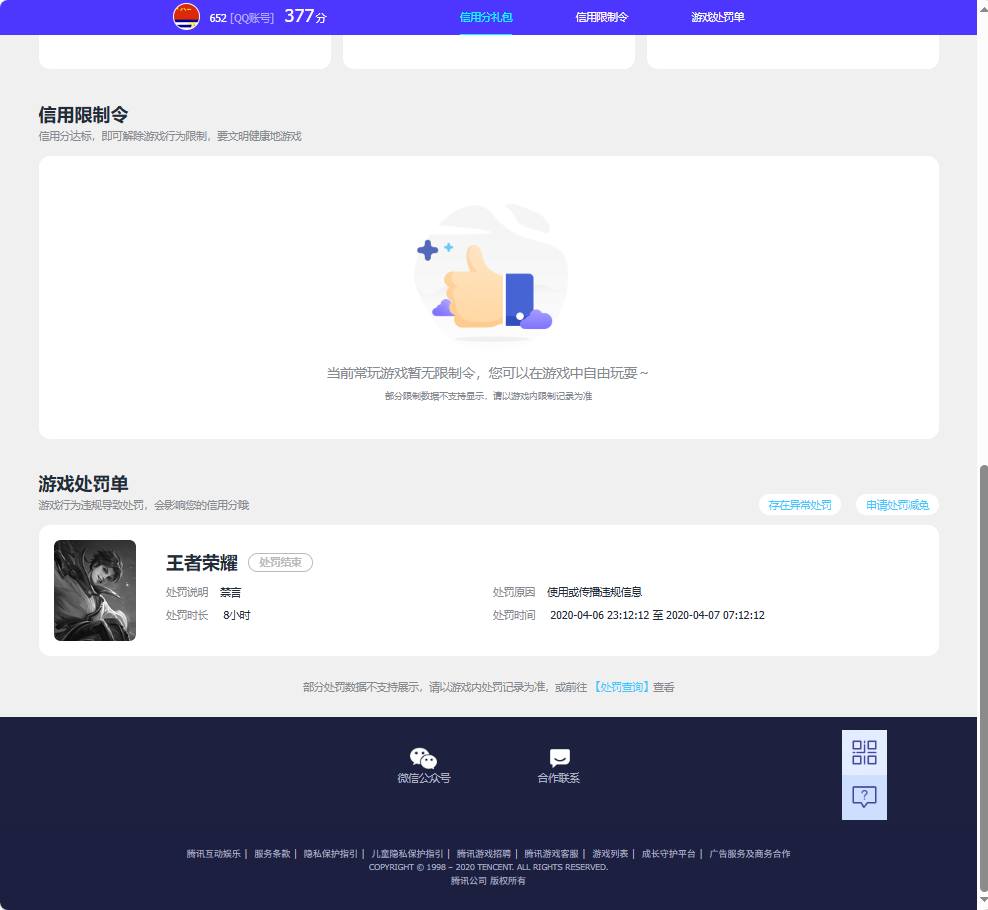The width and height of the screenshot is (988, 910).
Task: Open the 信用分礼包 tab
Action: click(x=486, y=17)
